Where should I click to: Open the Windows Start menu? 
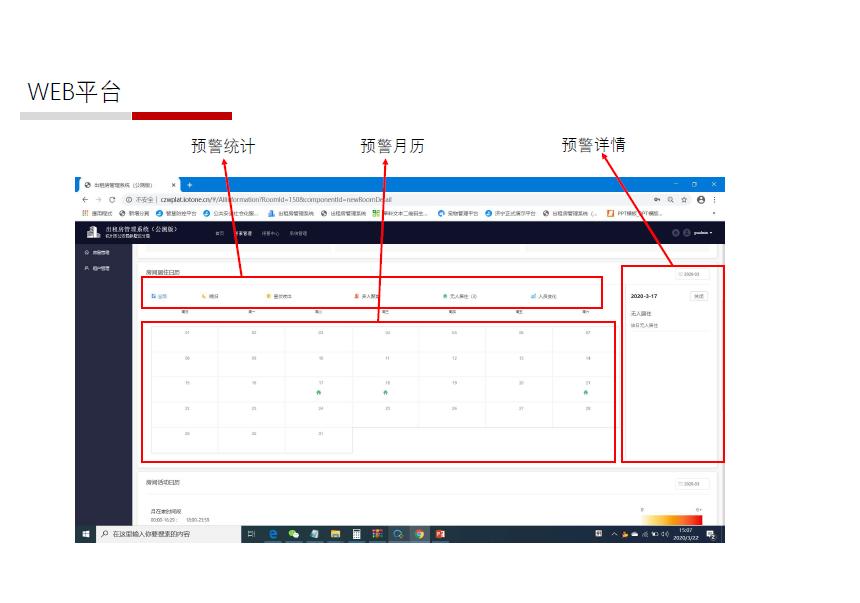click(86, 534)
